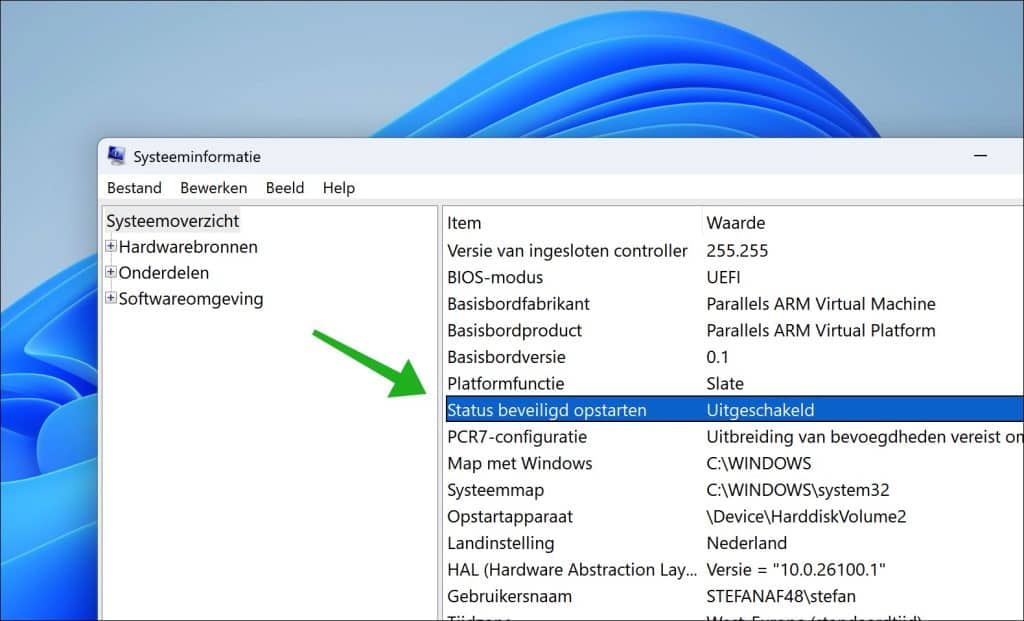Open the Bestand menu

[x=133, y=188]
